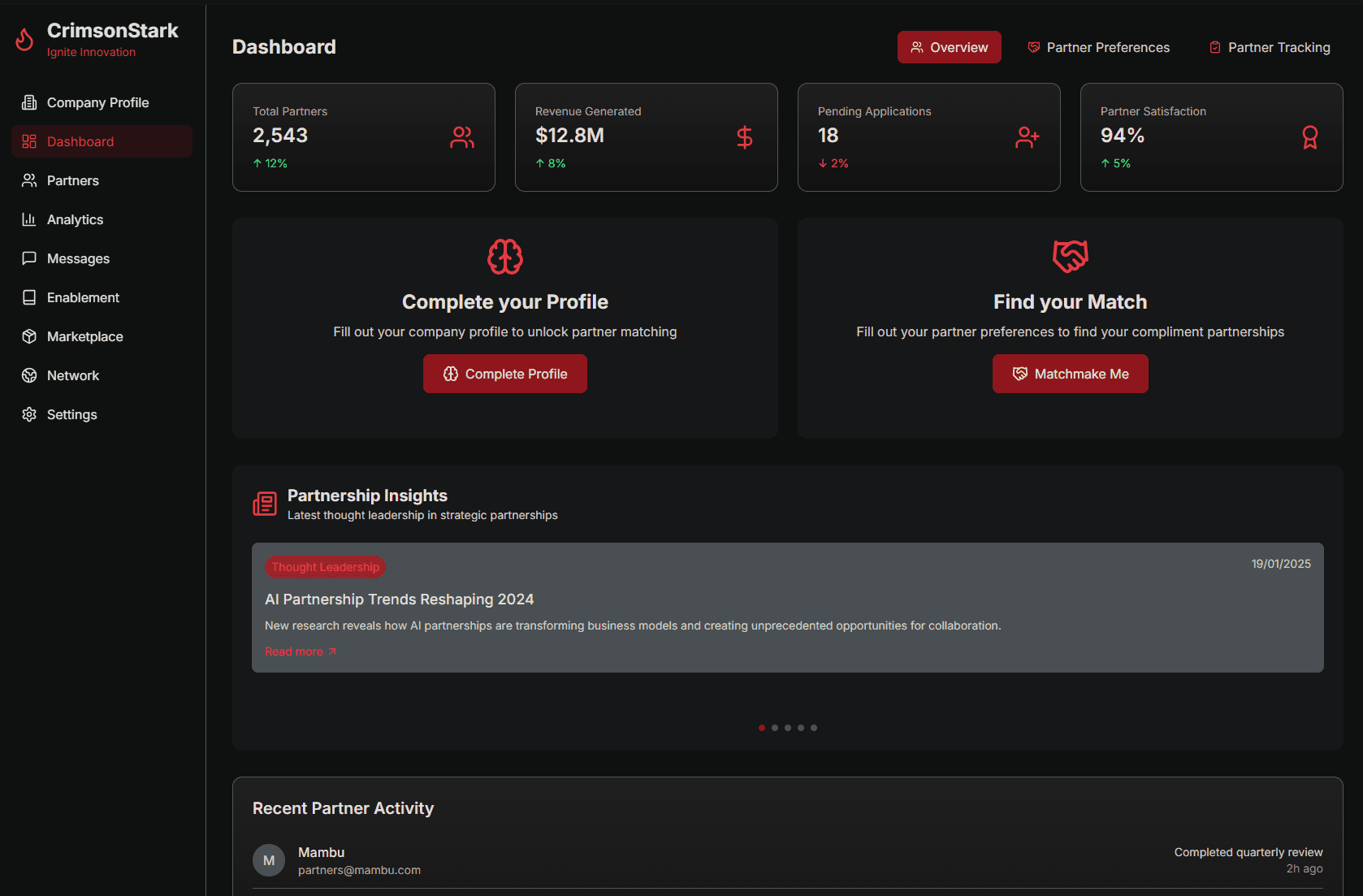
Task: Open Messages from the sidebar
Action: tap(102, 258)
